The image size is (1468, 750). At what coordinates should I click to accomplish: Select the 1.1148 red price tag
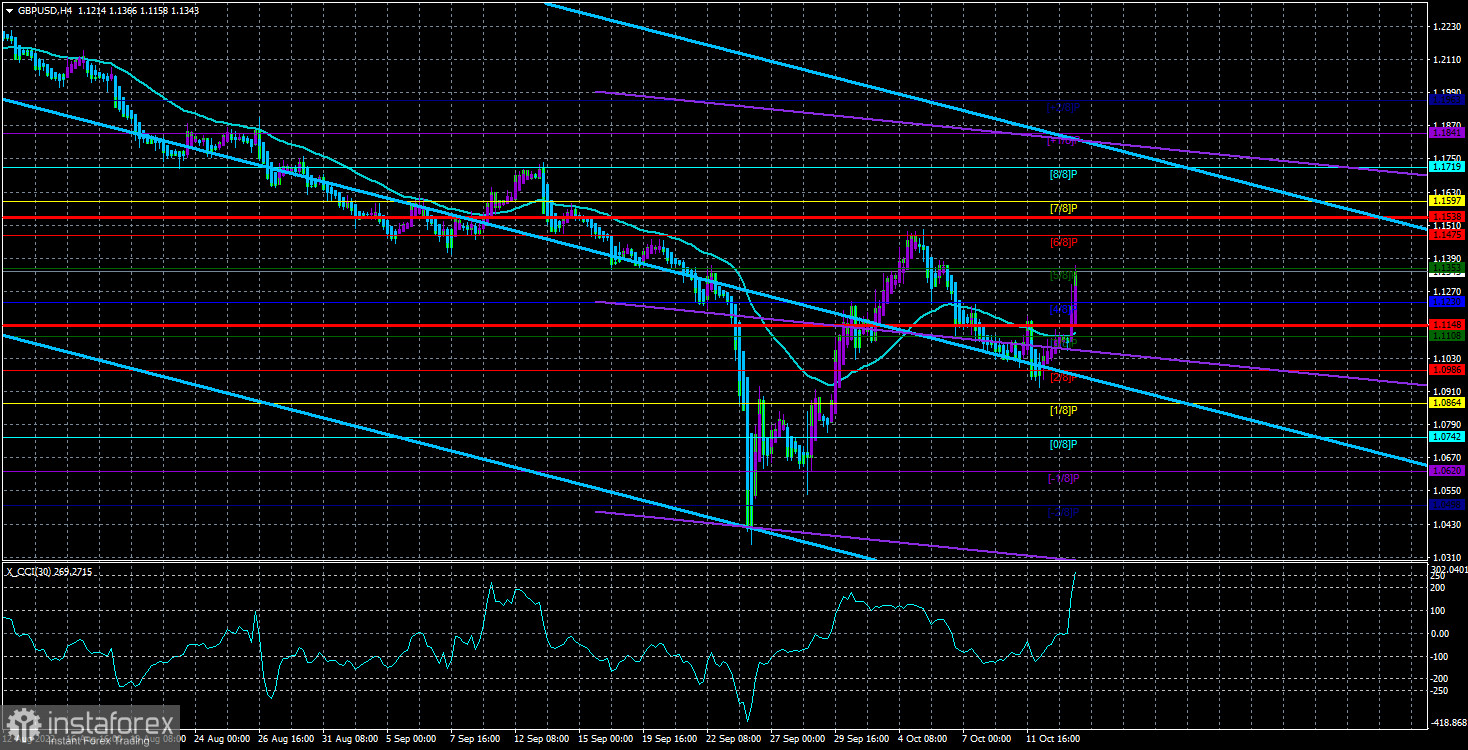tap(1447, 325)
